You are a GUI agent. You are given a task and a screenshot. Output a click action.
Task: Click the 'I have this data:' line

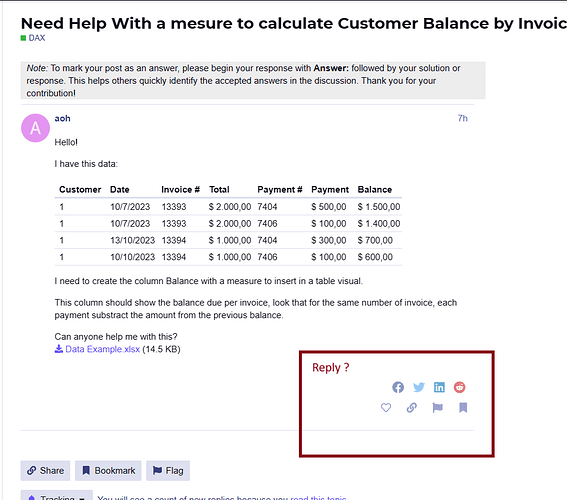[86, 164]
